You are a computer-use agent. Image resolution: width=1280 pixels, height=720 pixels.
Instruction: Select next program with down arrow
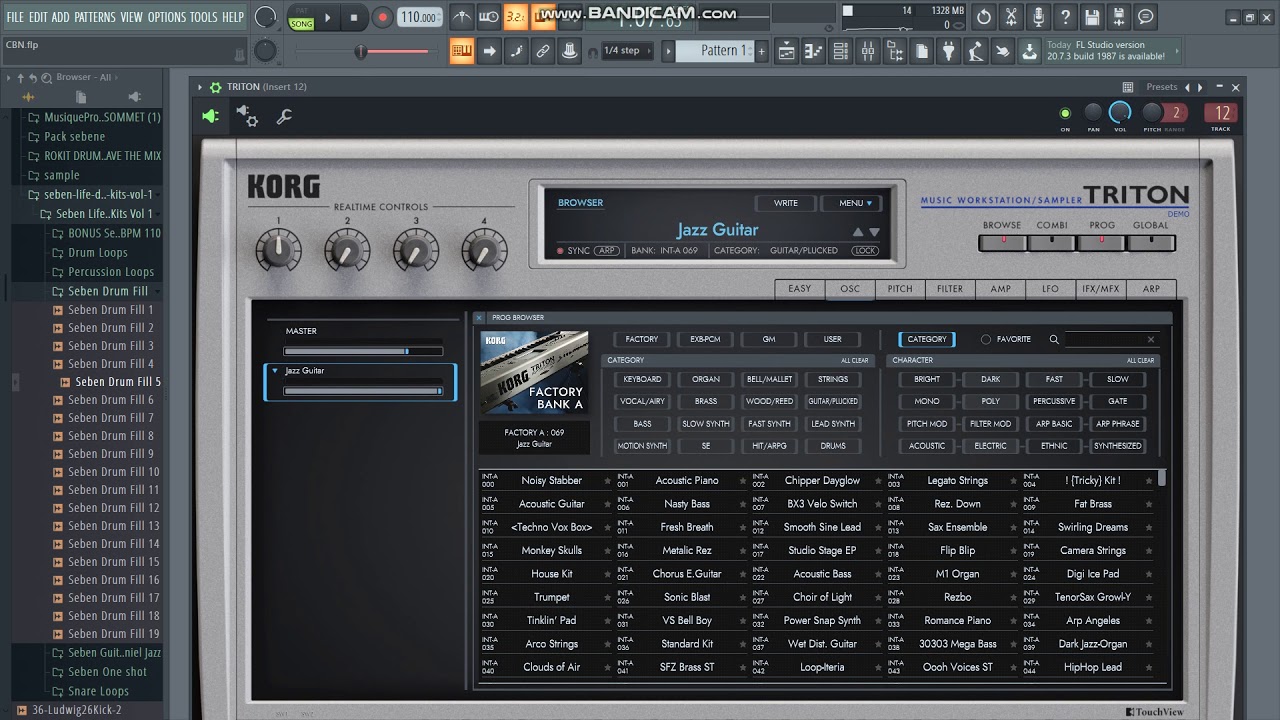(874, 232)
